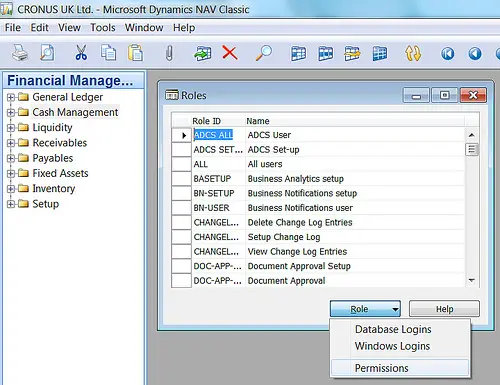The image size is (500, 385).
Task: Click the Insert New record icon
Action: (x=203, y=53)
